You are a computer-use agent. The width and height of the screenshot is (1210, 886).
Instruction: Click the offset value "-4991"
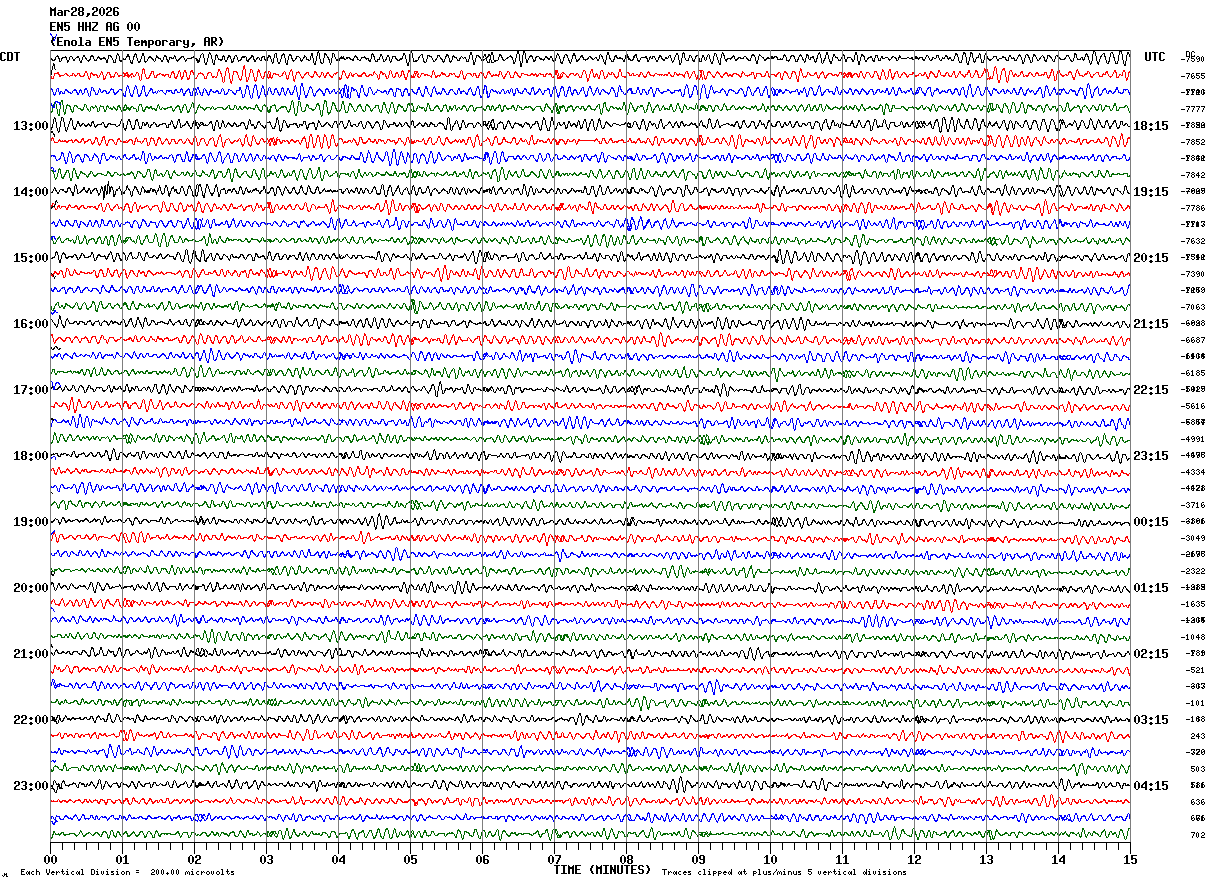pos(1193,439)
